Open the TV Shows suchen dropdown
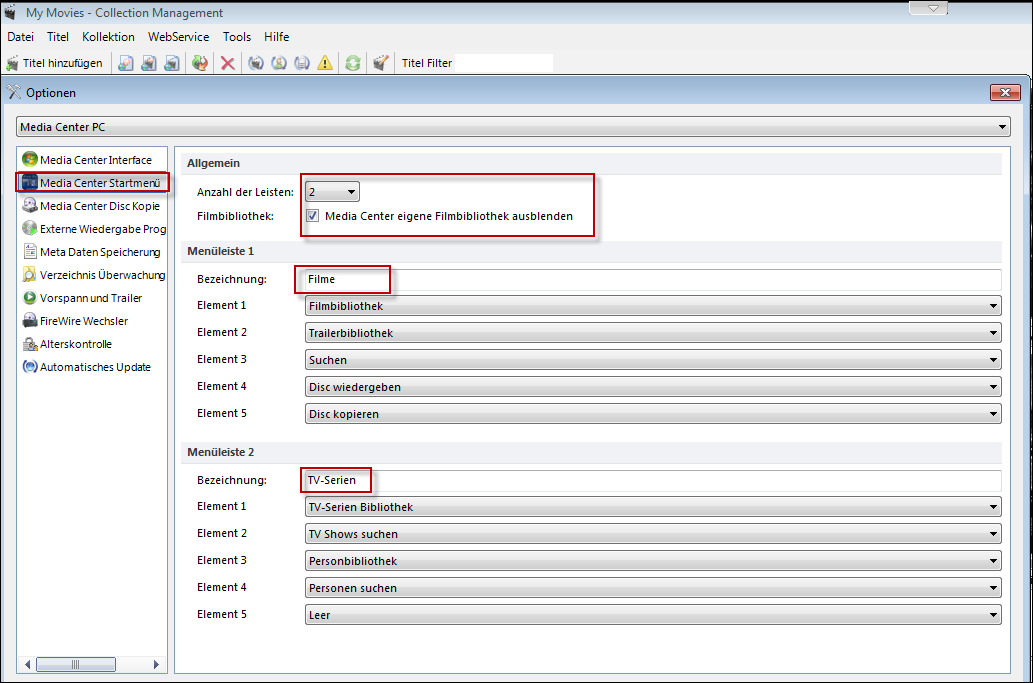Image resolution: width=1033 pixels, height=683 pixels. coord(653,534)
